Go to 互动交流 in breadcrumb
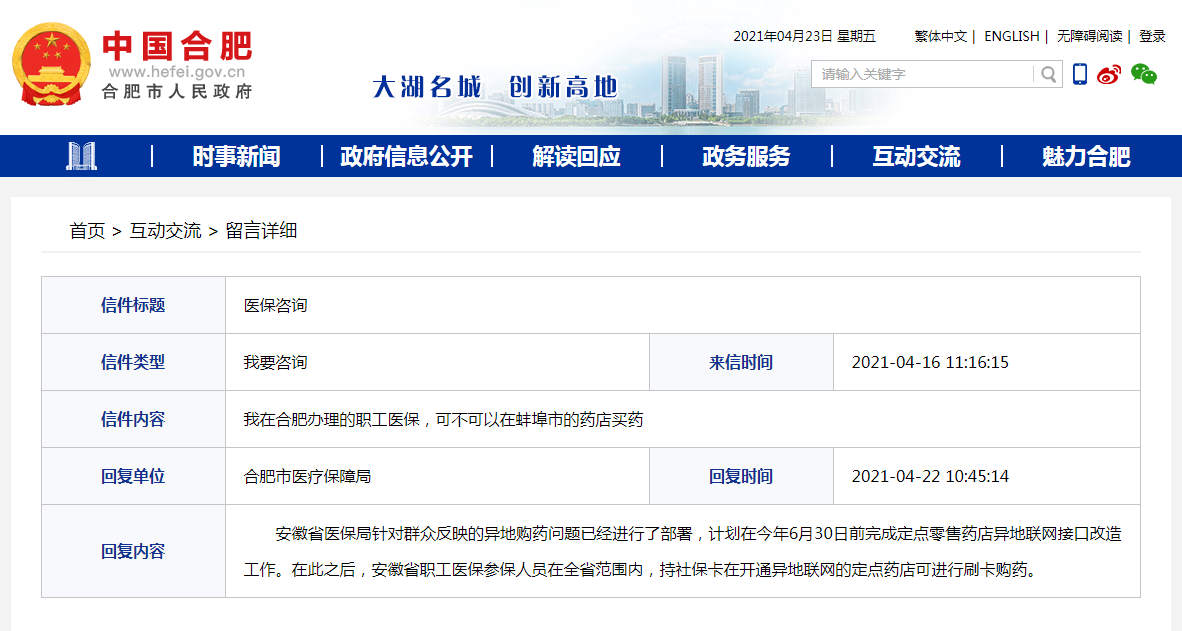The width and height of the screenshot is (1182, 631). point(165,231)
